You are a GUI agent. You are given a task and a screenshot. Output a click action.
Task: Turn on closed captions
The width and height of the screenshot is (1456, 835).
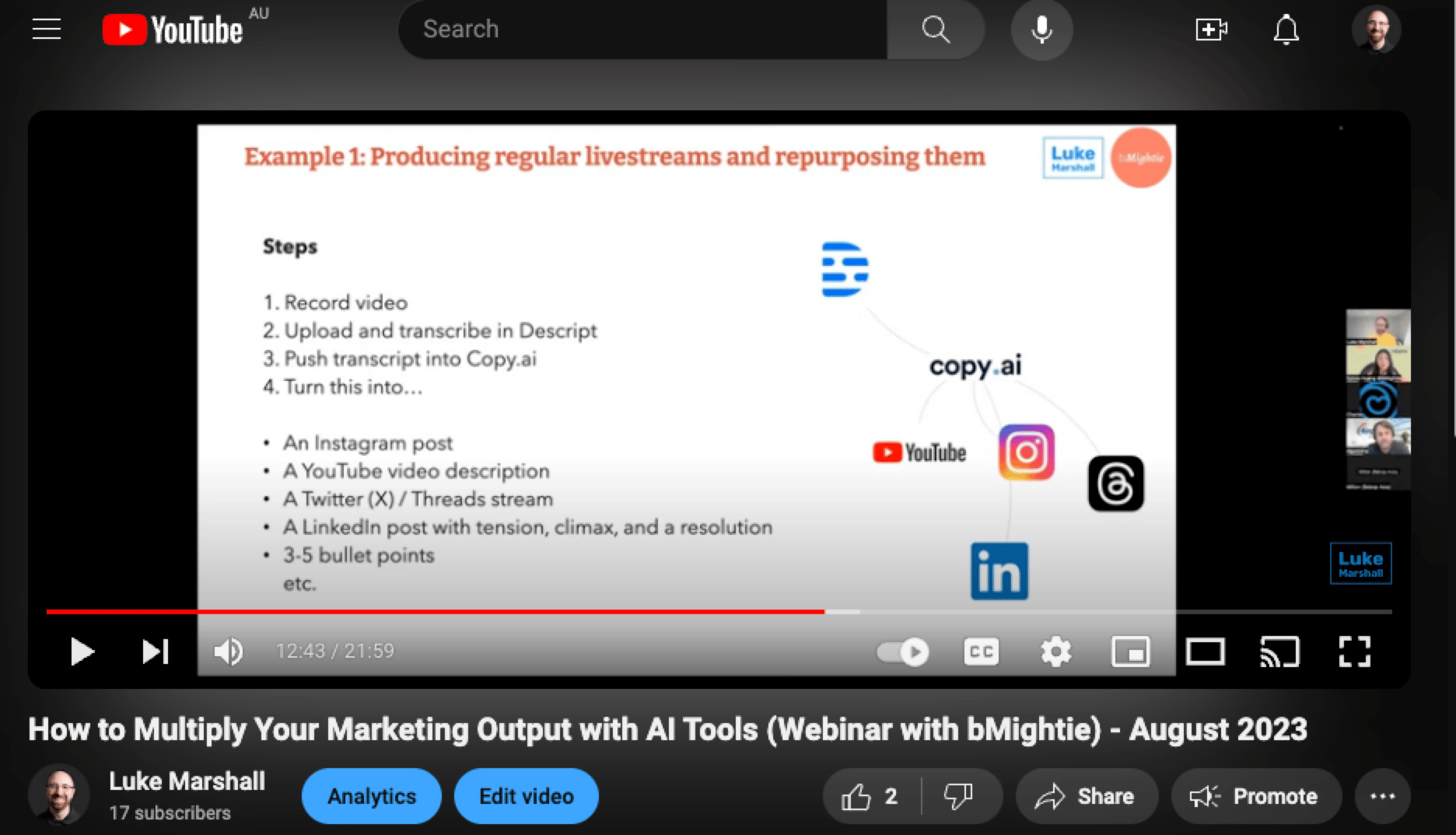pos(981,652)
